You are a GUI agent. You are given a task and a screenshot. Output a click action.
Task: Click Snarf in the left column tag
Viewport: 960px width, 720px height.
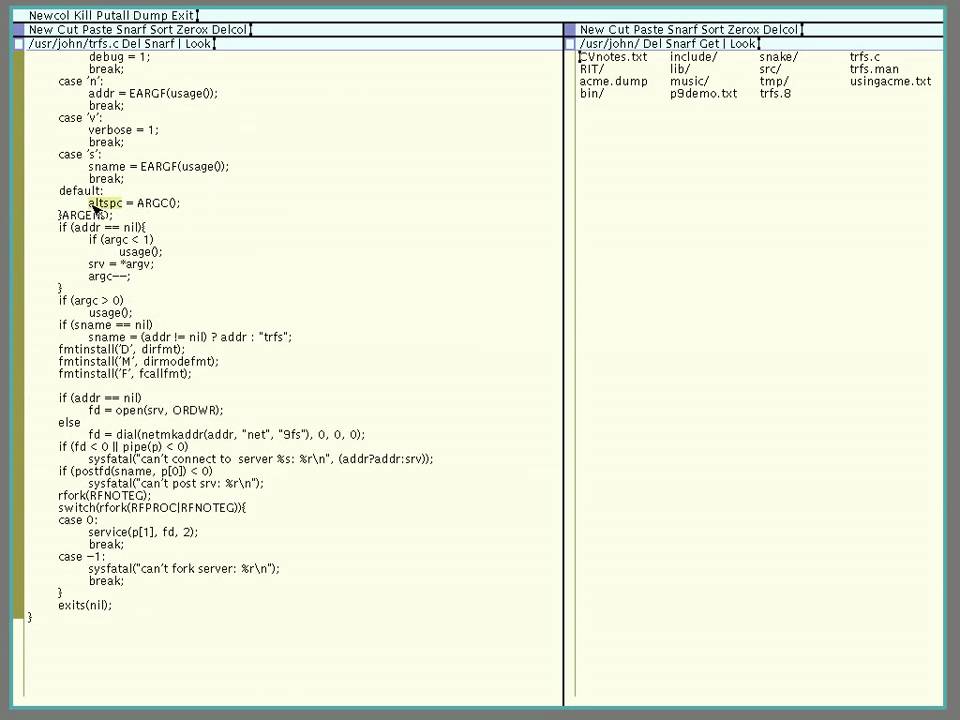point(130,29)
